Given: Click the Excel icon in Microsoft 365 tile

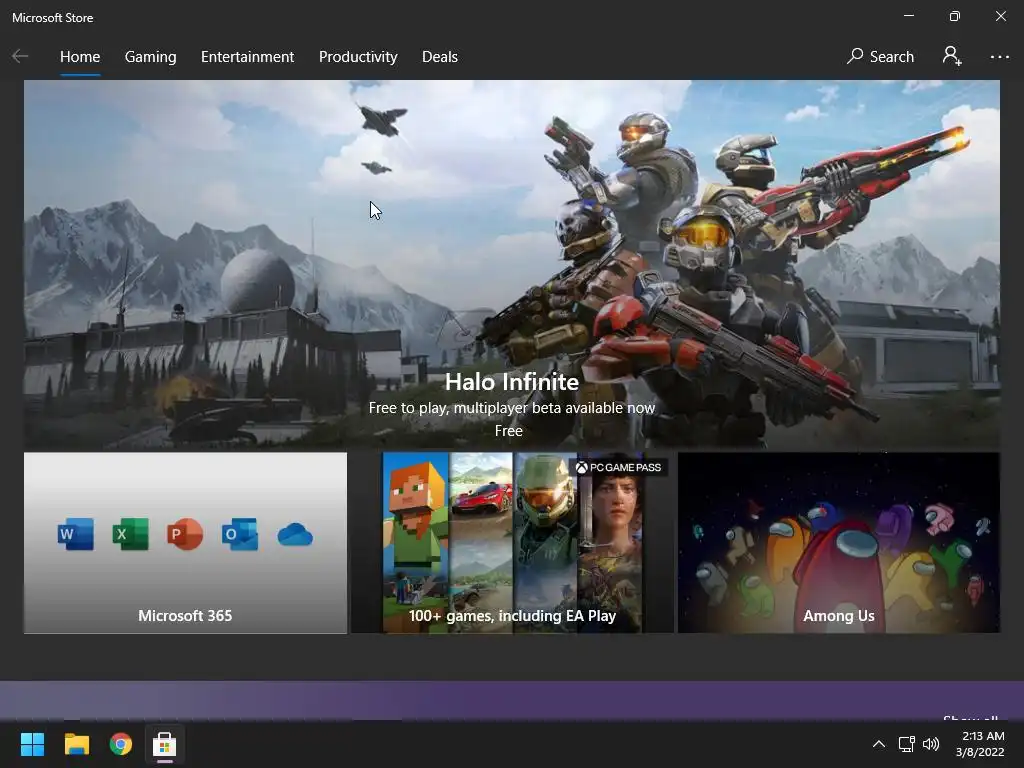Looking at the screenshot, I should point(131,534).
